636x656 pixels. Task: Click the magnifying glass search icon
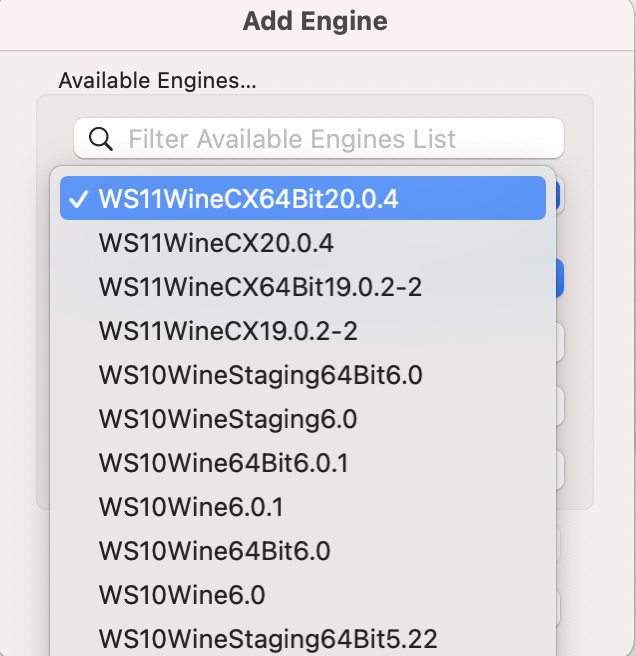[101, 139]
